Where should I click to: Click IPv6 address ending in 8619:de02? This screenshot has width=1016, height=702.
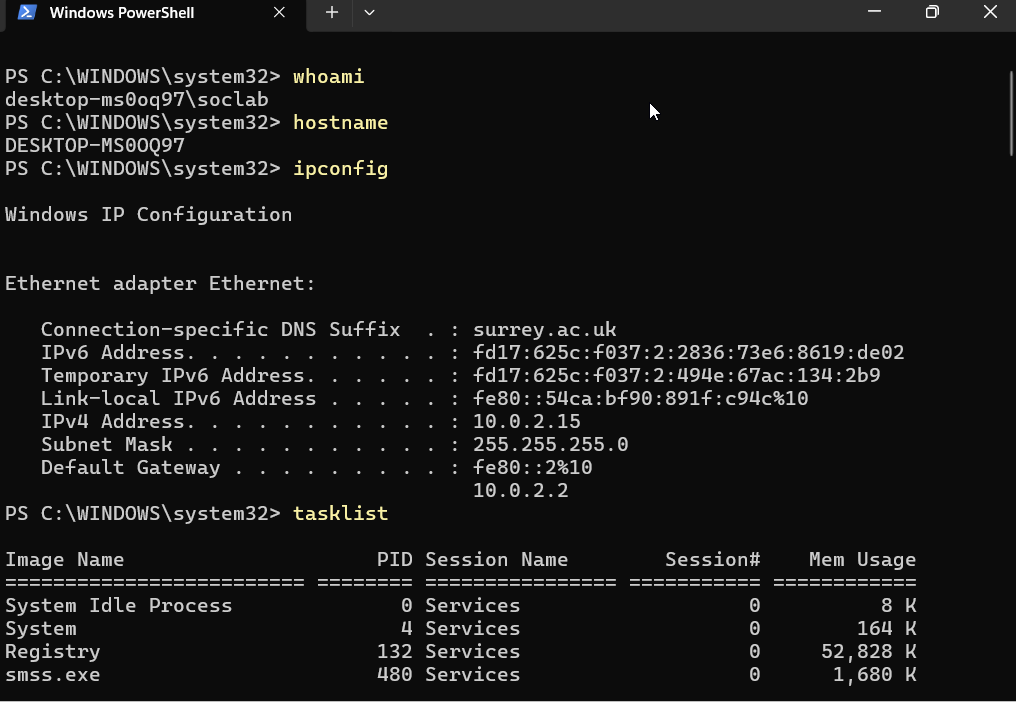pyautogui.click(x=688, y=353)
